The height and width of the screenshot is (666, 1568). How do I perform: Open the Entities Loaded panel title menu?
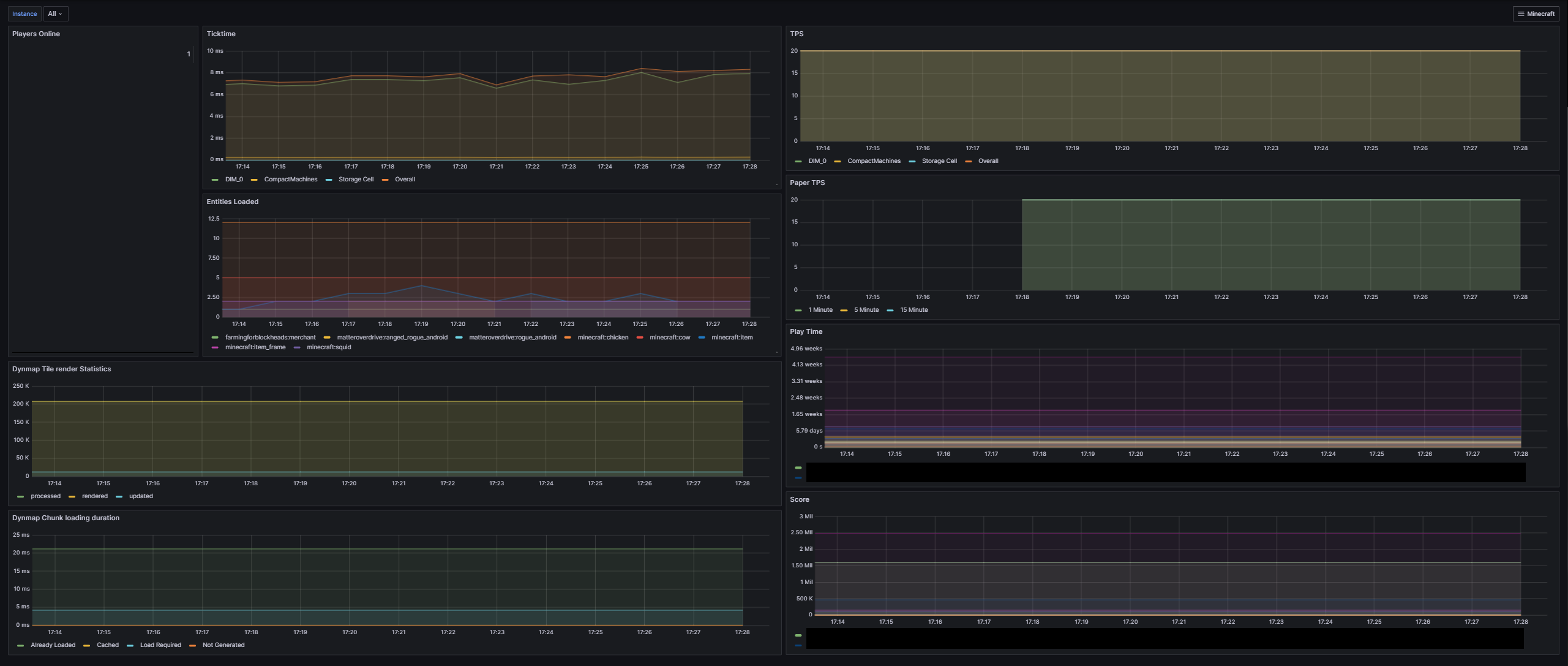click(233, 202)
